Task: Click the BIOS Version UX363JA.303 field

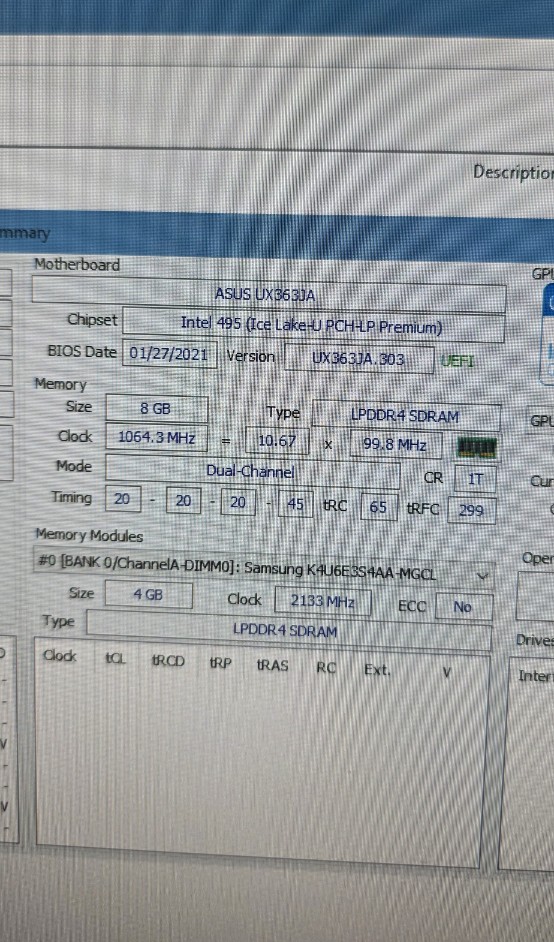Action: [359, 359]
